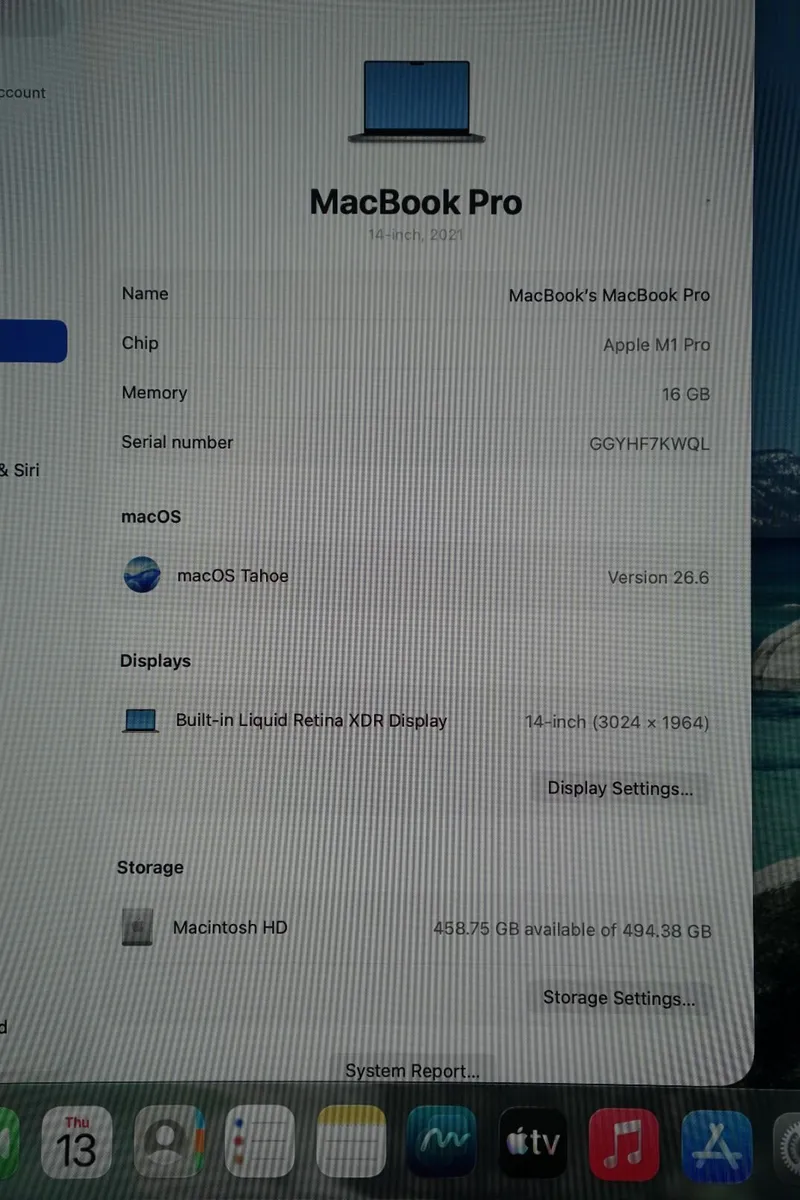This screenshot has width=800, height=1200.
Task: Open Calendar app in the Dock
Action: tap(77, 1142)
